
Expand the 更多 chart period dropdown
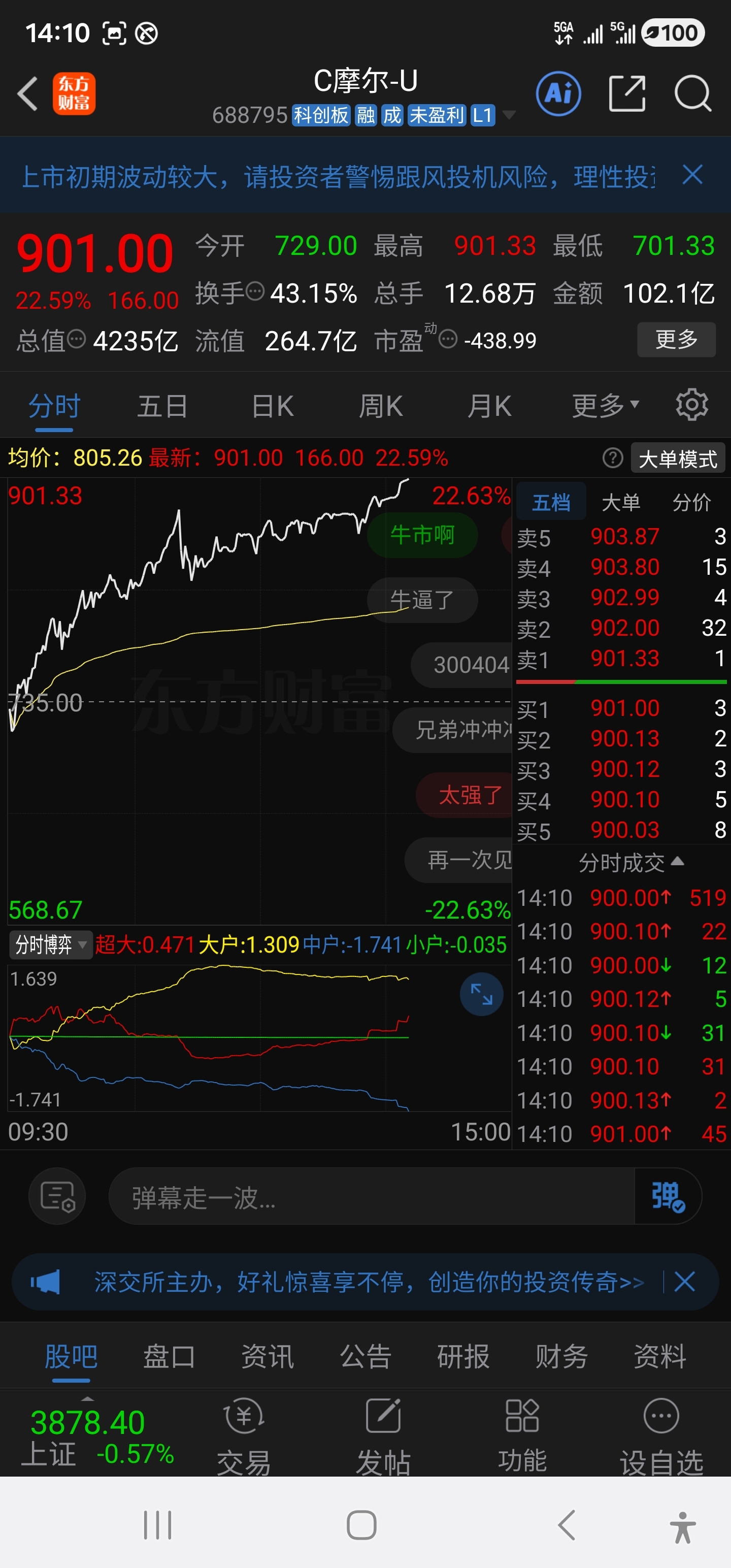[x=606, y=405]
